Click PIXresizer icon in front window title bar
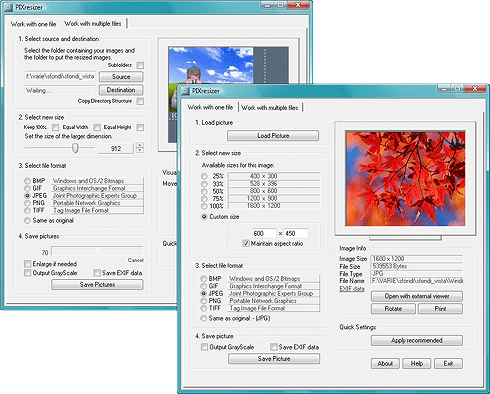490x394 pixels. pos(186,91)
